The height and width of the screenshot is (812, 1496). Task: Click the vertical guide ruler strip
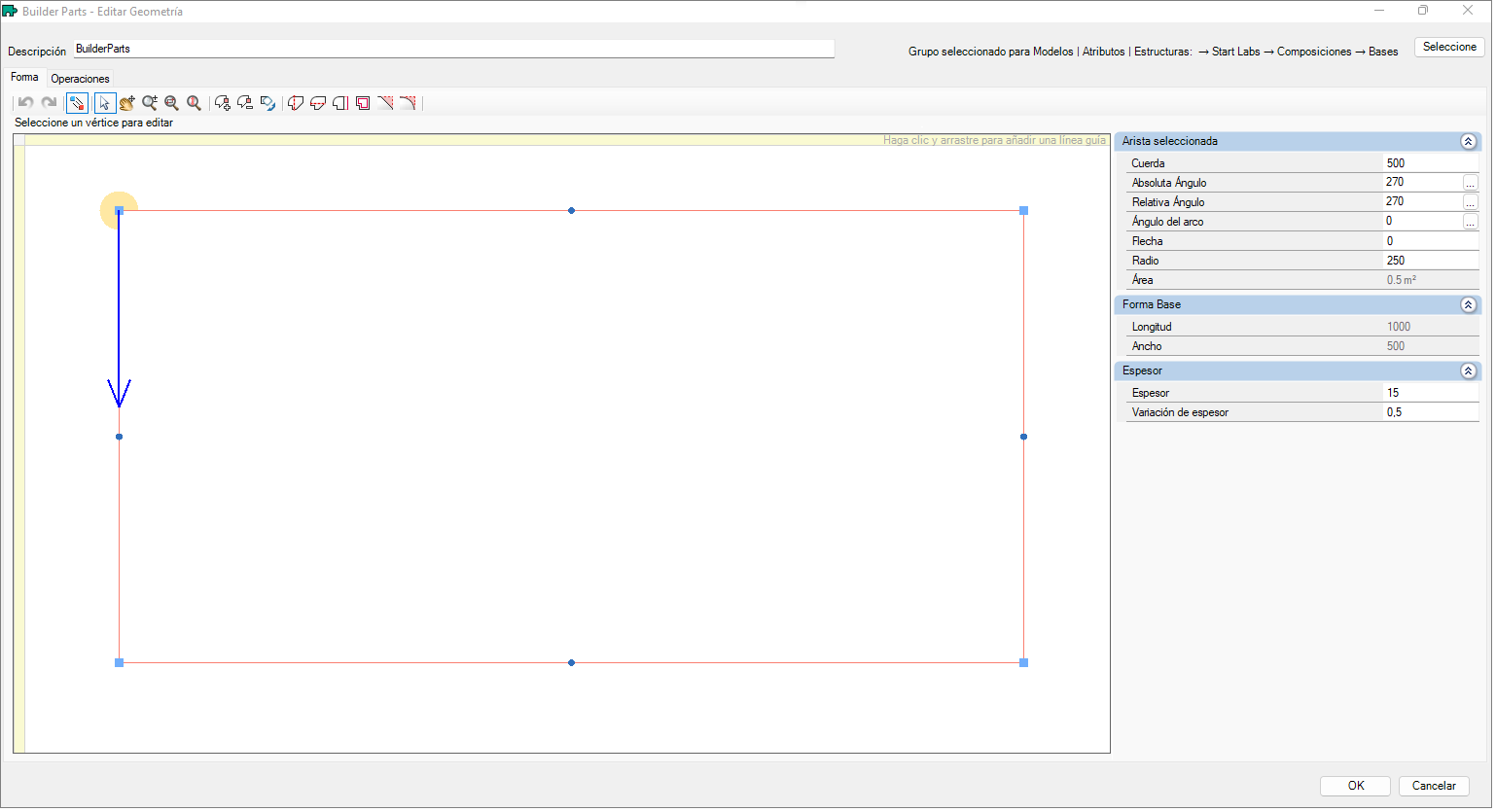[x=19, y=448]
